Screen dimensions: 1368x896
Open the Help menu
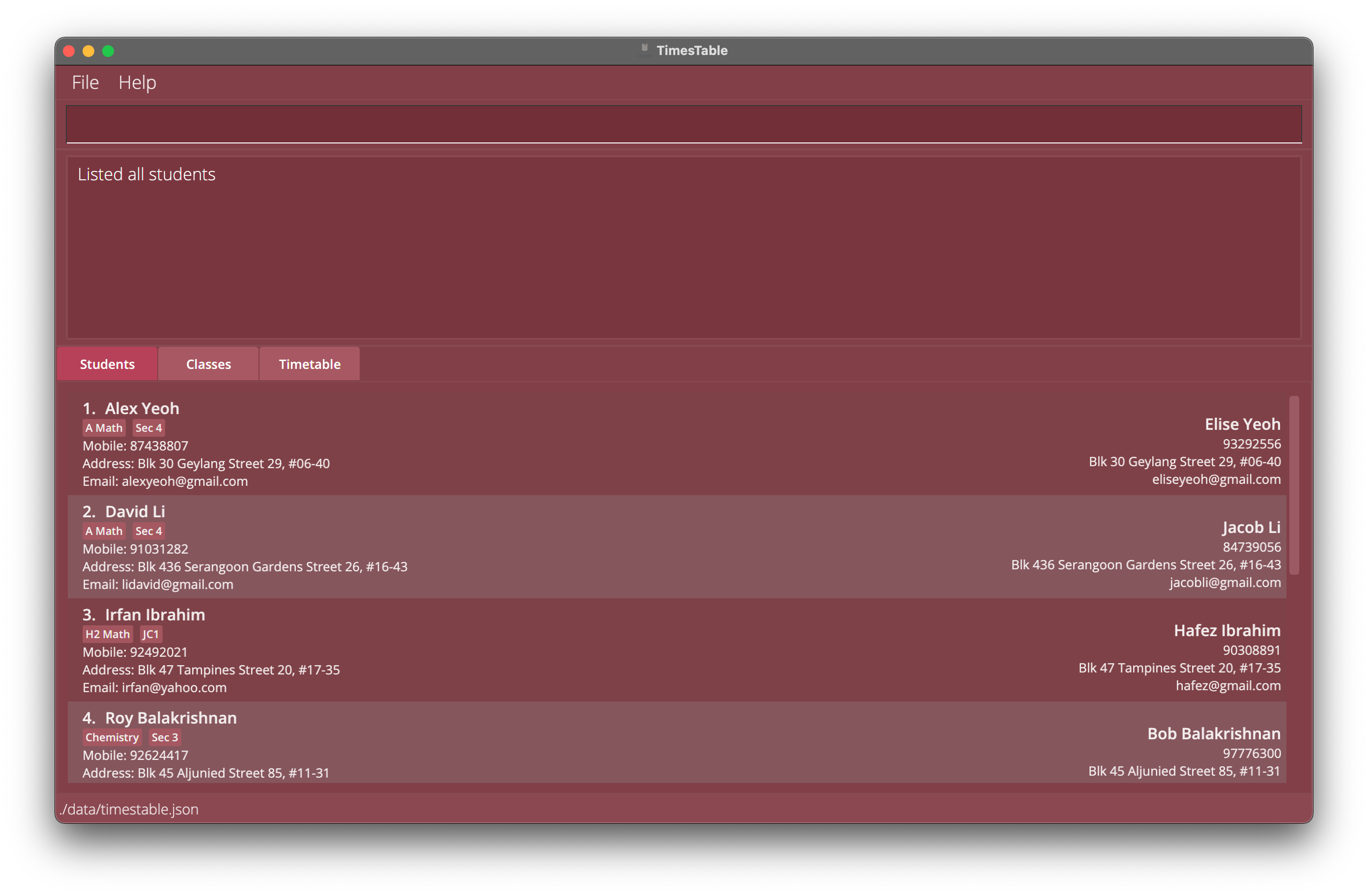pyautogui.click(x=137, y=82)
